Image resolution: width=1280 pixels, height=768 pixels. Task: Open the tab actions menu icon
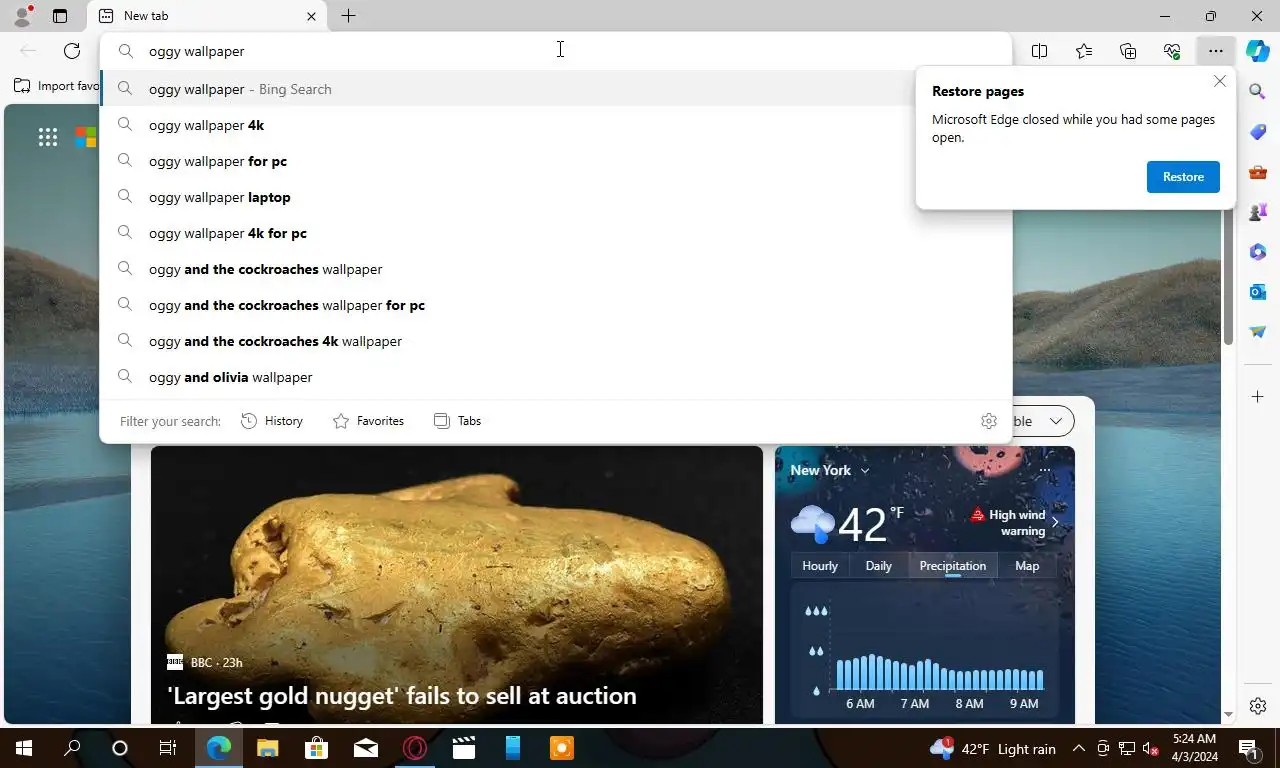(60, 16)
